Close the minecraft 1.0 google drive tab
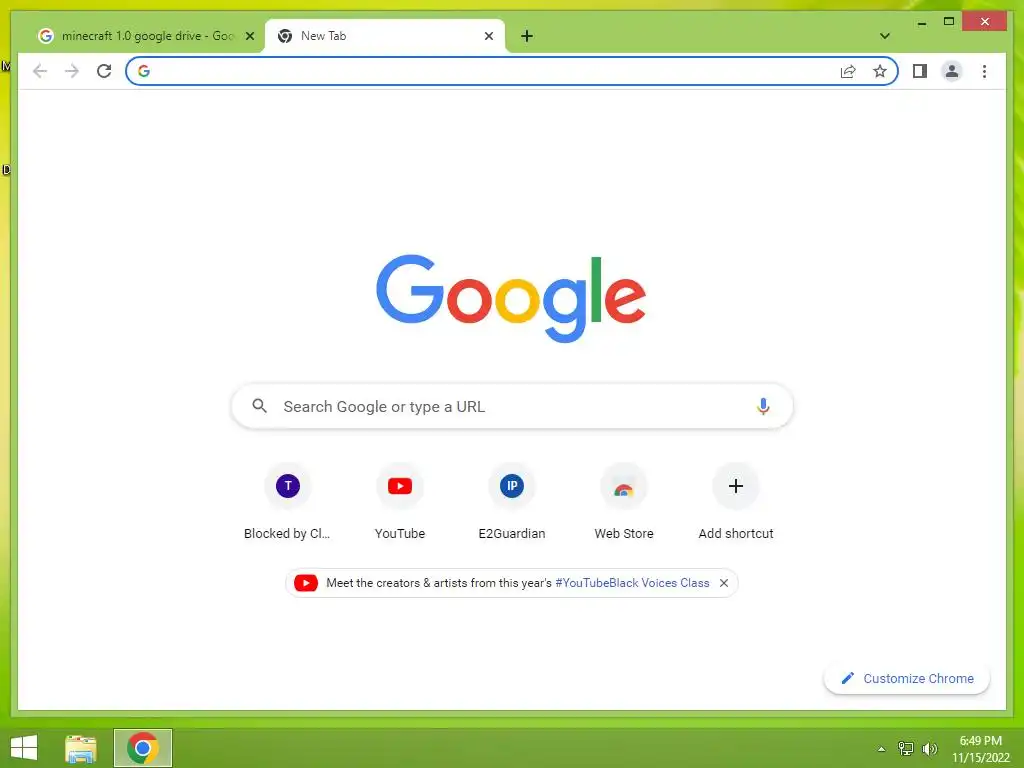Viewport: 1024px width, 768px height. pos(249,36)
